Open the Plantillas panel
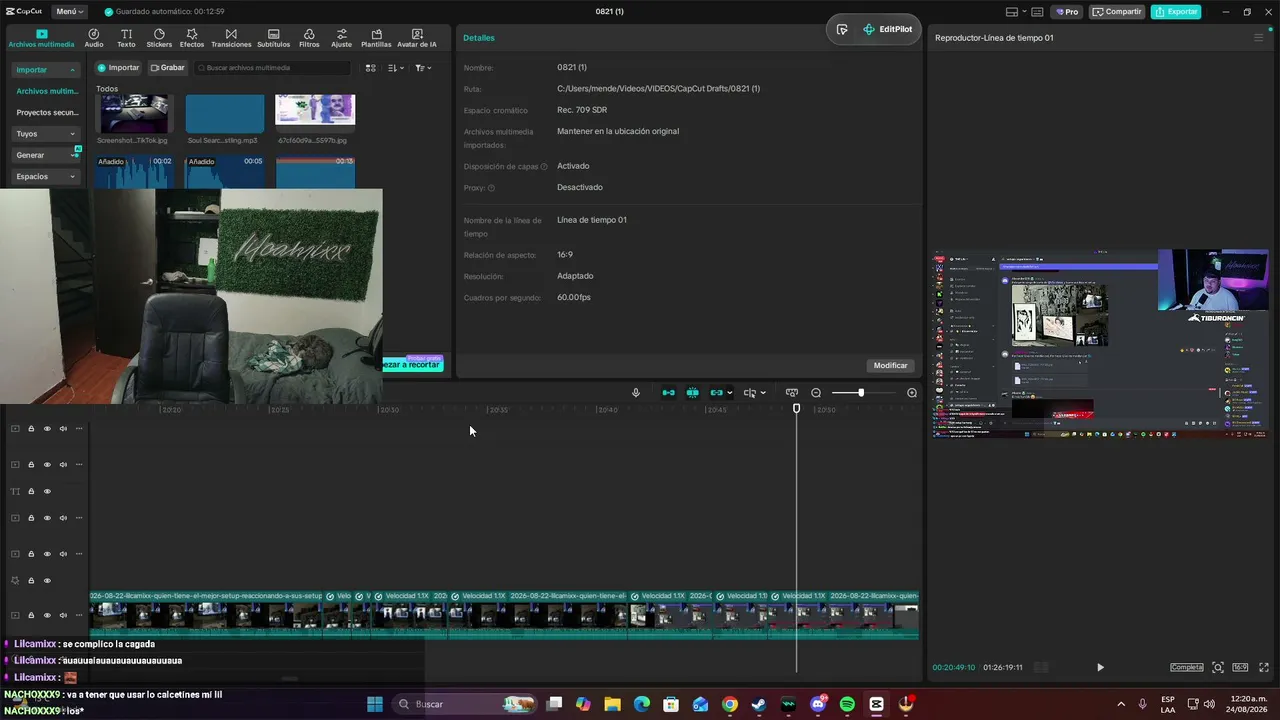Image resolution: width=1280 pixels, height=720 pixels. click(x=376, y=38)
